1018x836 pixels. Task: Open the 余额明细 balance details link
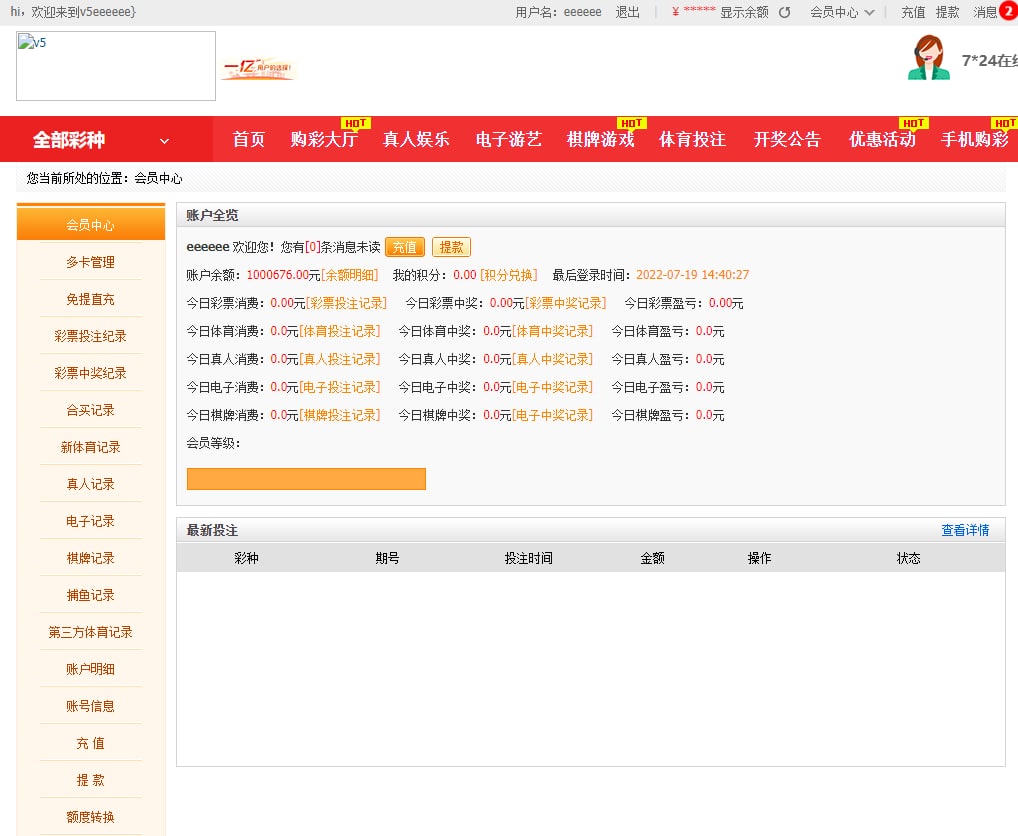point(349,275)
